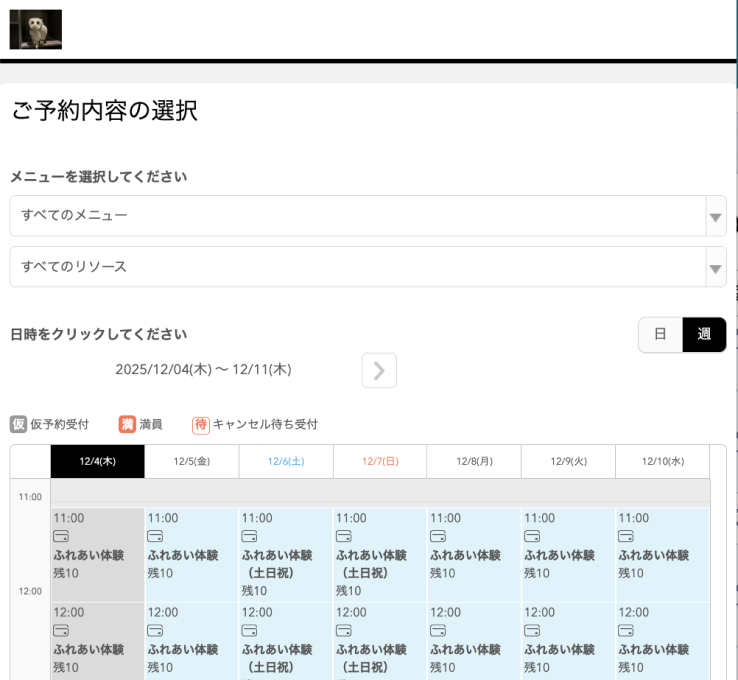738x680 pixels.
Task: Open the すべてのメニュー dropdown
Action: point(368,216)
